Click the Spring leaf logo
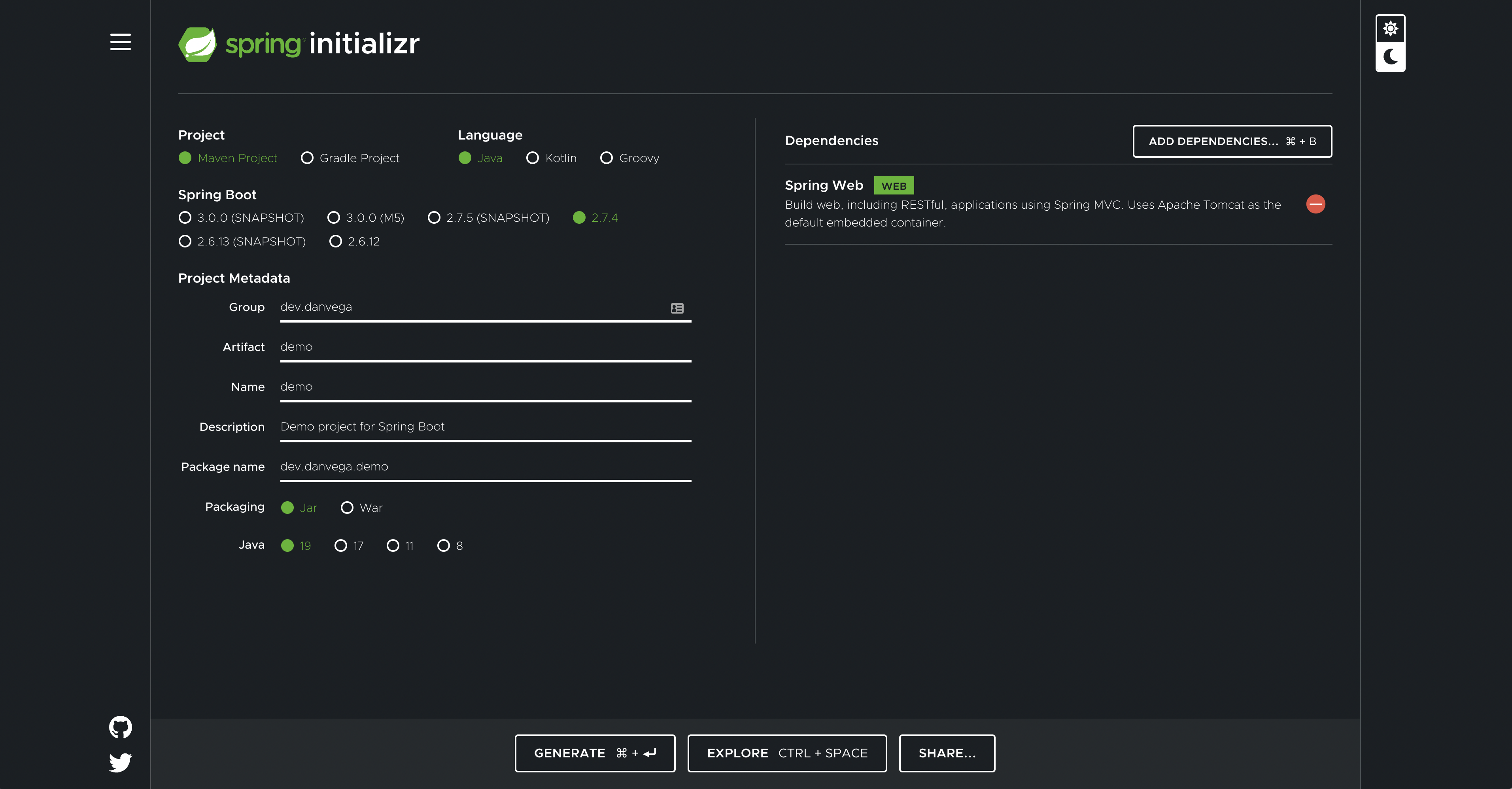This screenshot has width=1512, height=789. [197, 44]
